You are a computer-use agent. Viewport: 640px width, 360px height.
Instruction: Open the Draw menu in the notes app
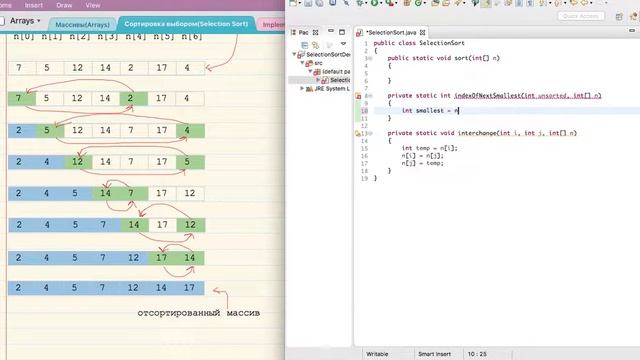click(64, 5)
